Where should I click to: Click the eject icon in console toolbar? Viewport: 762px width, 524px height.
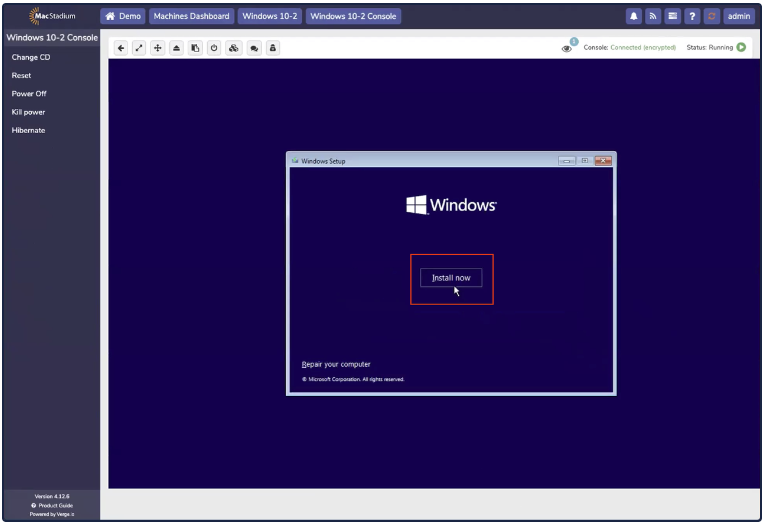tap(177, 48)
